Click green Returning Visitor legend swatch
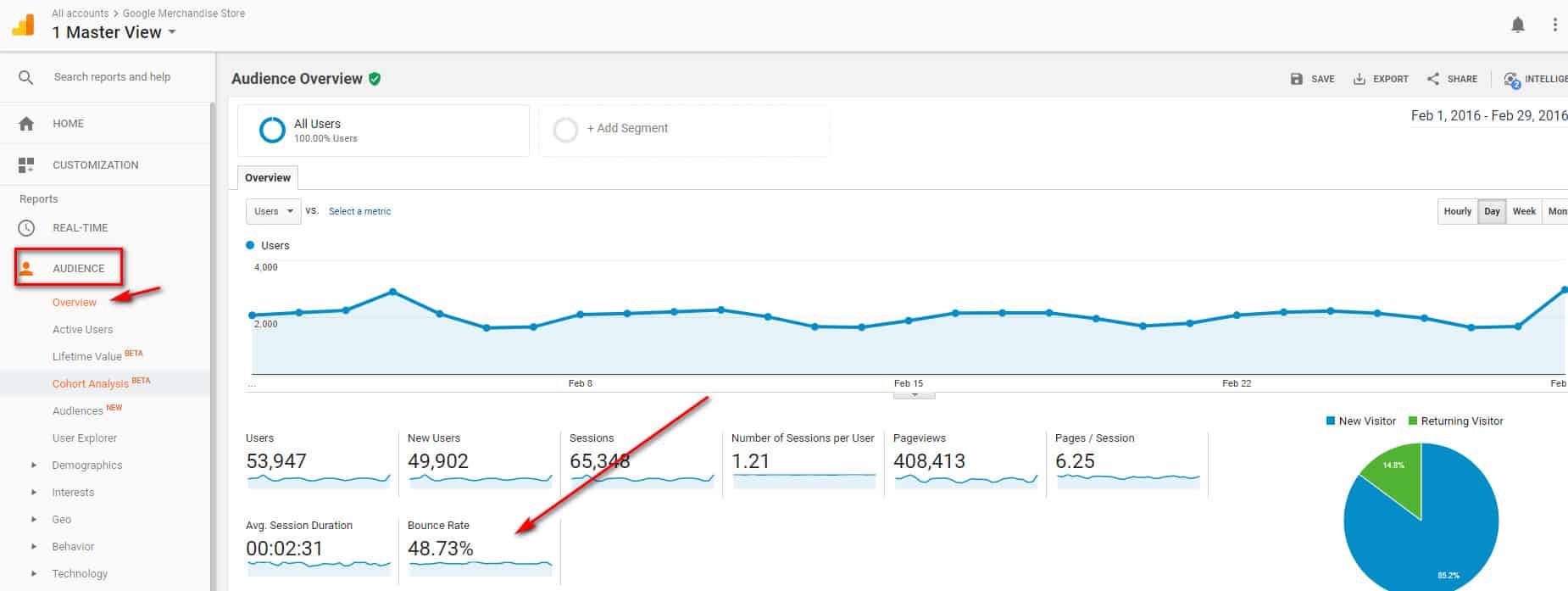 point(1413,421)
